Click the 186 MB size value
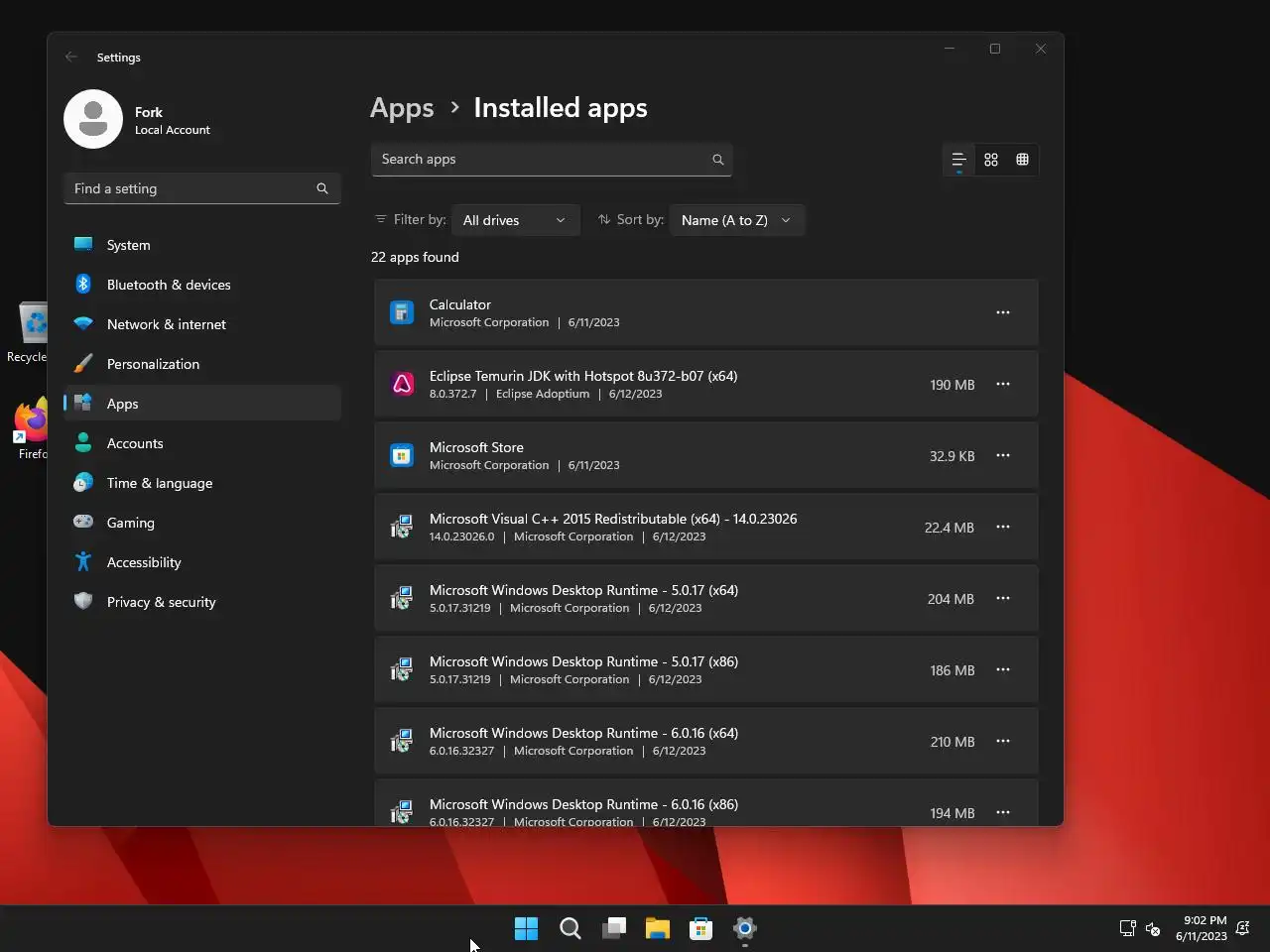 (x=952, y=670)
